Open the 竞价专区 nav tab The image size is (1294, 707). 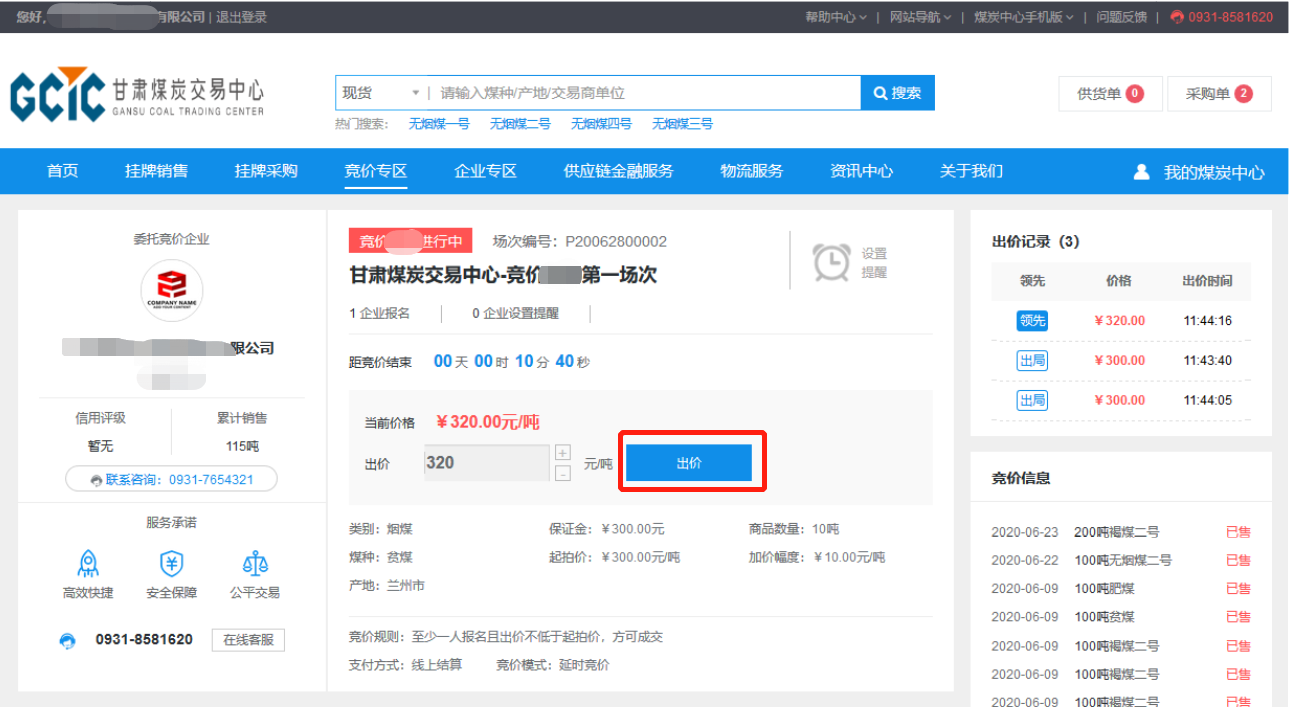coord(376,171)
